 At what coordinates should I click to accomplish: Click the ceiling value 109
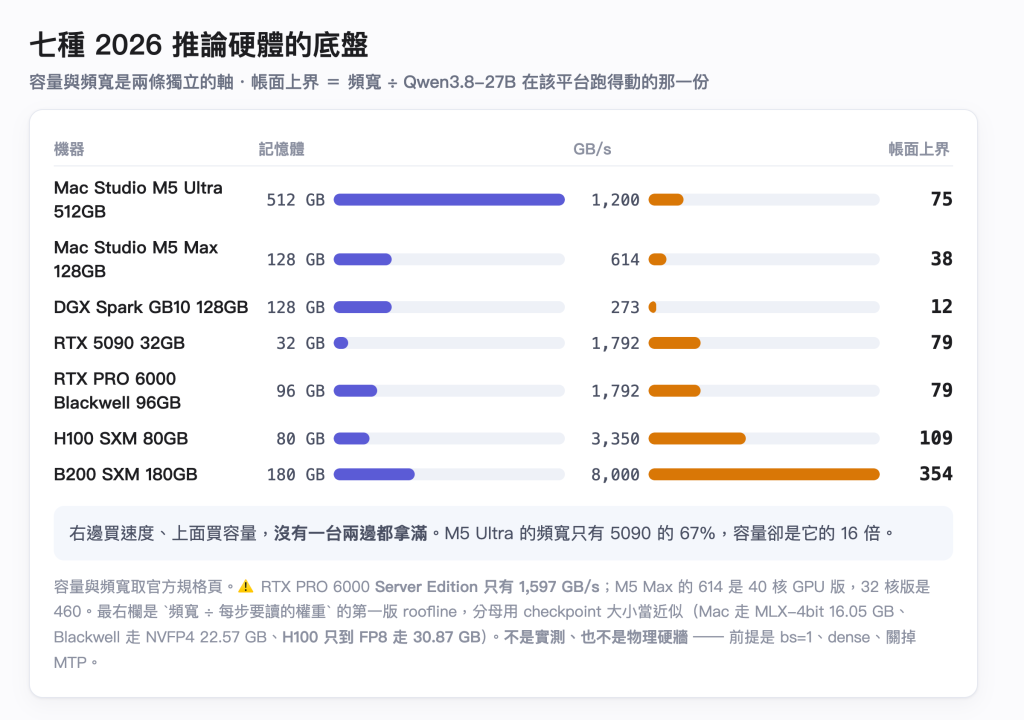(936, 438)
